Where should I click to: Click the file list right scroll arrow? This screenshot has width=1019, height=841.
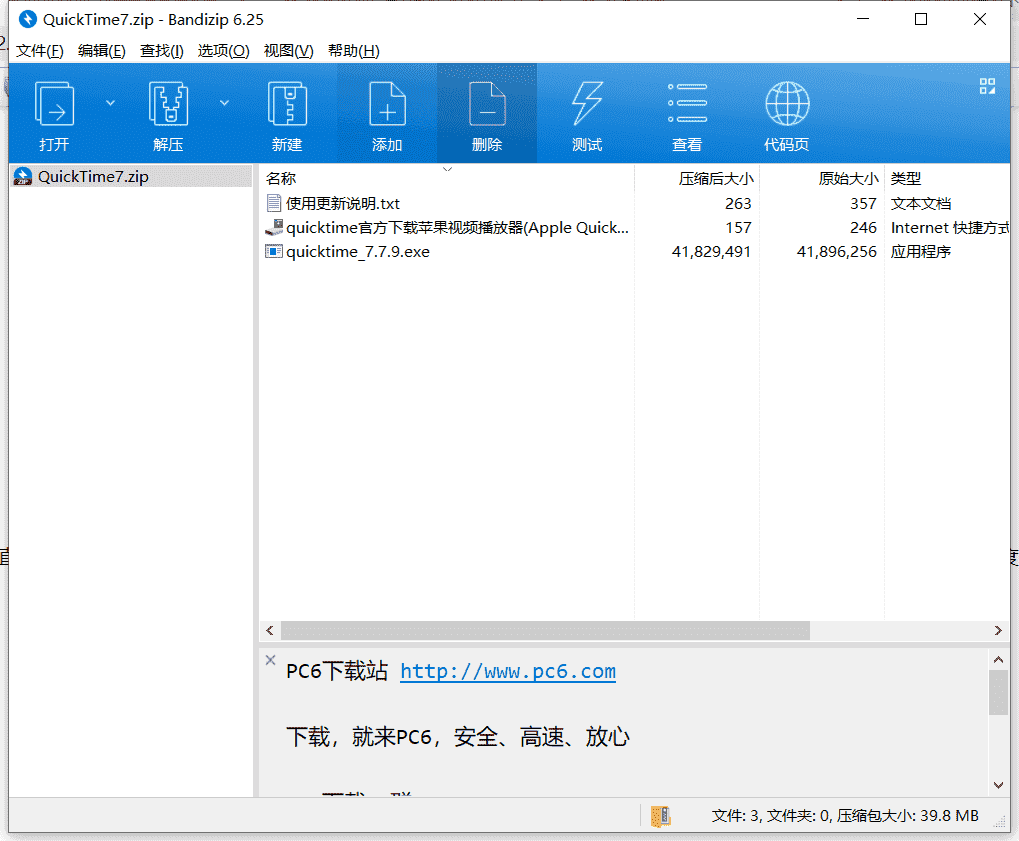point(998,630)
